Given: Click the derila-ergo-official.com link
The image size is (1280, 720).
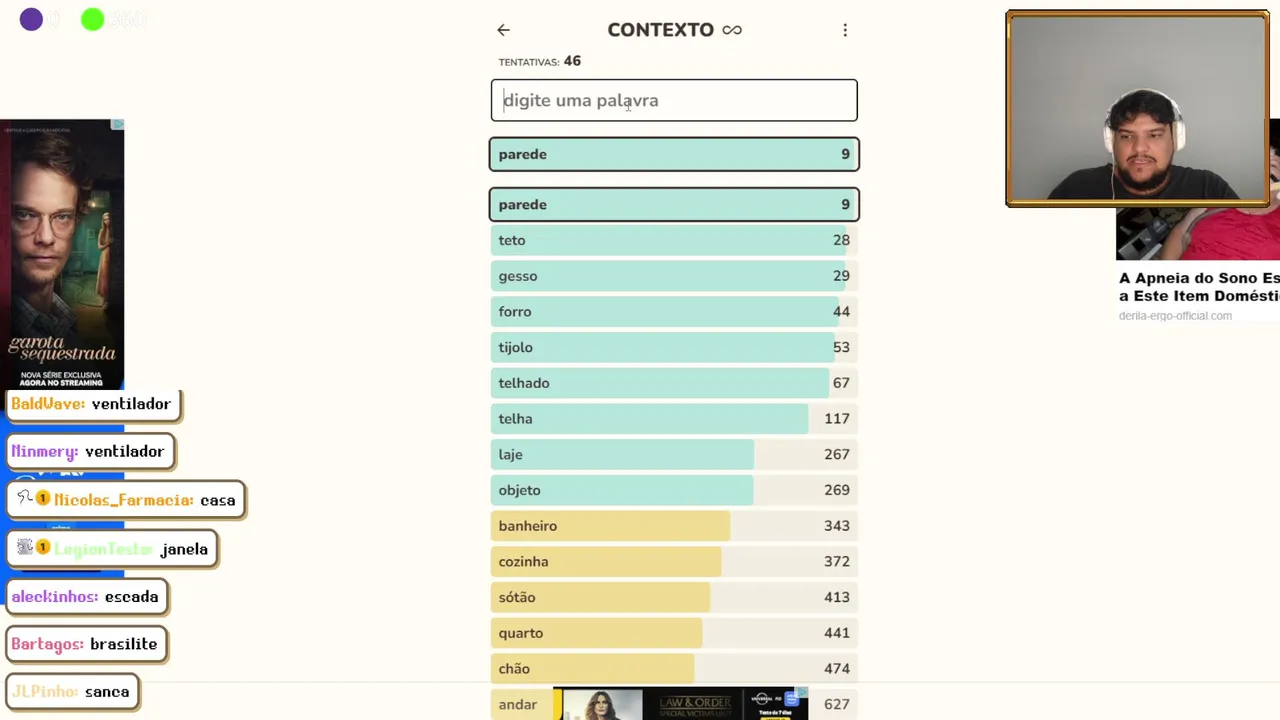Looking at the screenshot, I should tap(1175, 316).
